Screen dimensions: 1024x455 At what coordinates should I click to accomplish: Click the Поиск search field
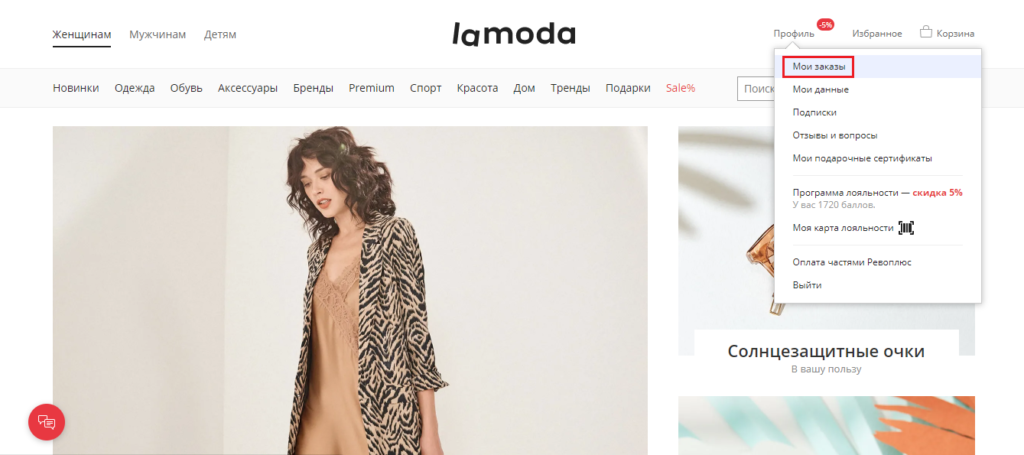[x=756, y=88]
